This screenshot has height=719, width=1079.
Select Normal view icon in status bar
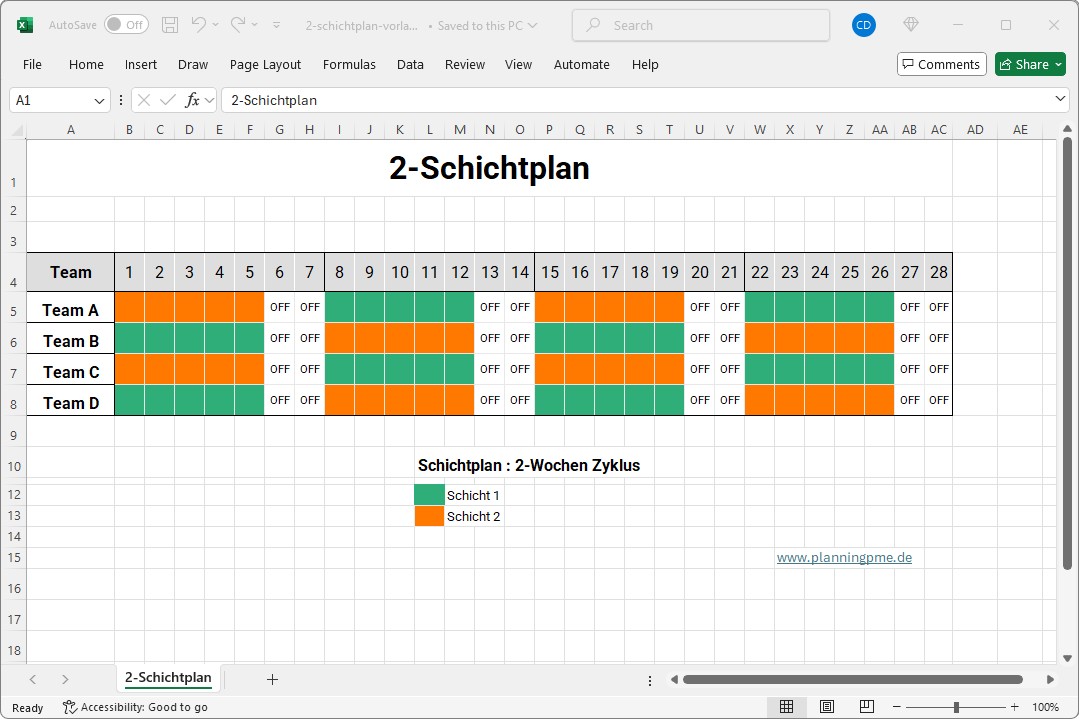click(789, 707)
